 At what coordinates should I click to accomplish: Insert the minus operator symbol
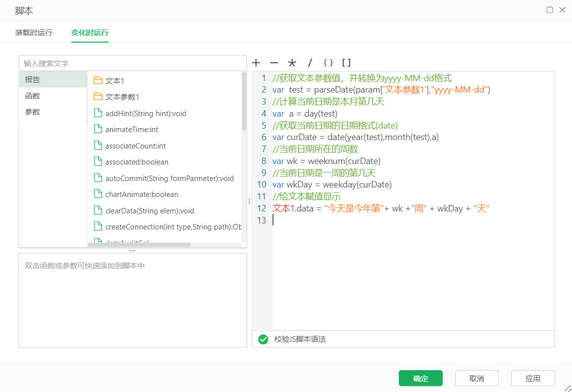[x=274, y=63]
